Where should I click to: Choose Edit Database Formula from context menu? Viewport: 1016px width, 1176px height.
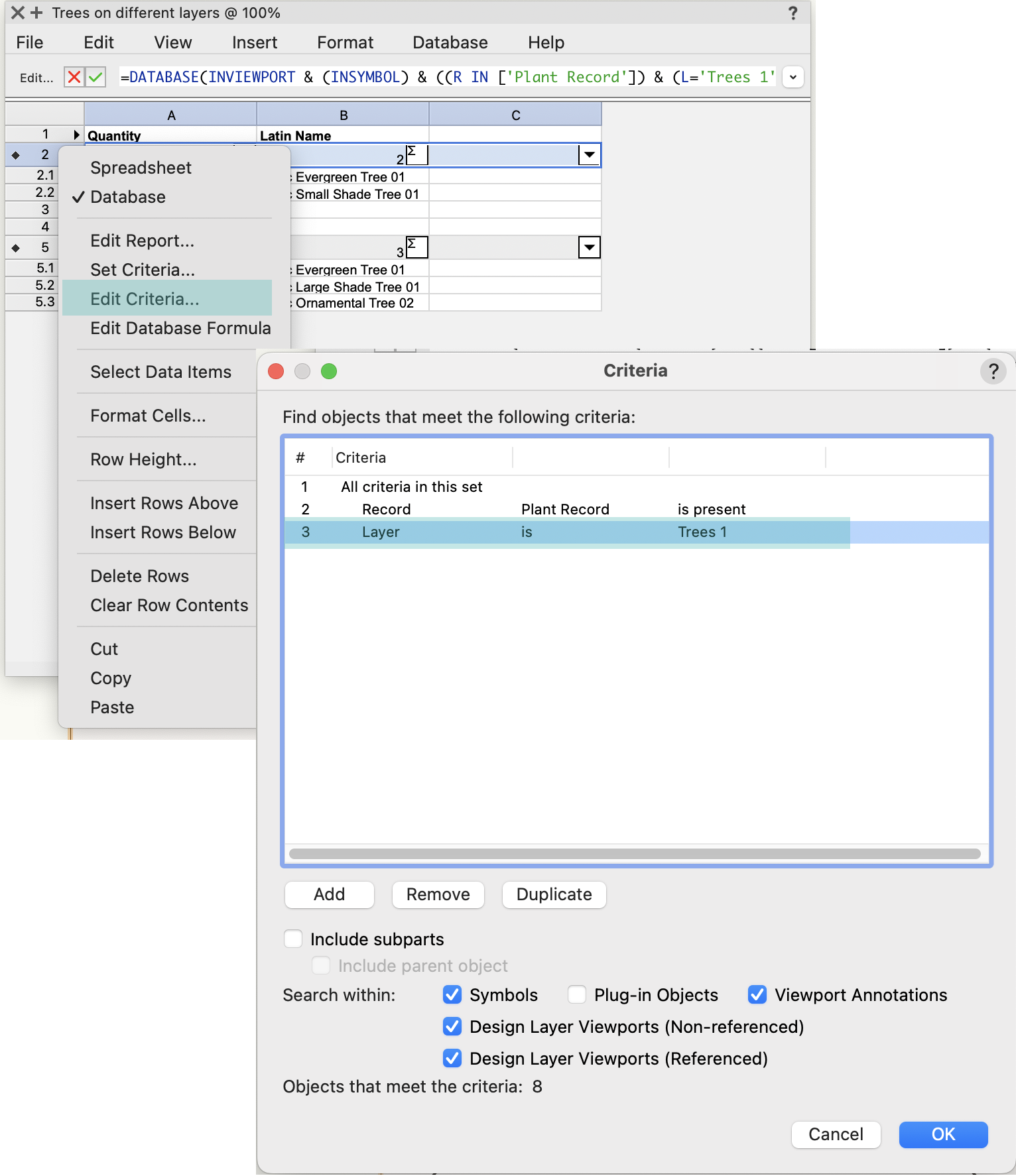[x=180, y=328]
